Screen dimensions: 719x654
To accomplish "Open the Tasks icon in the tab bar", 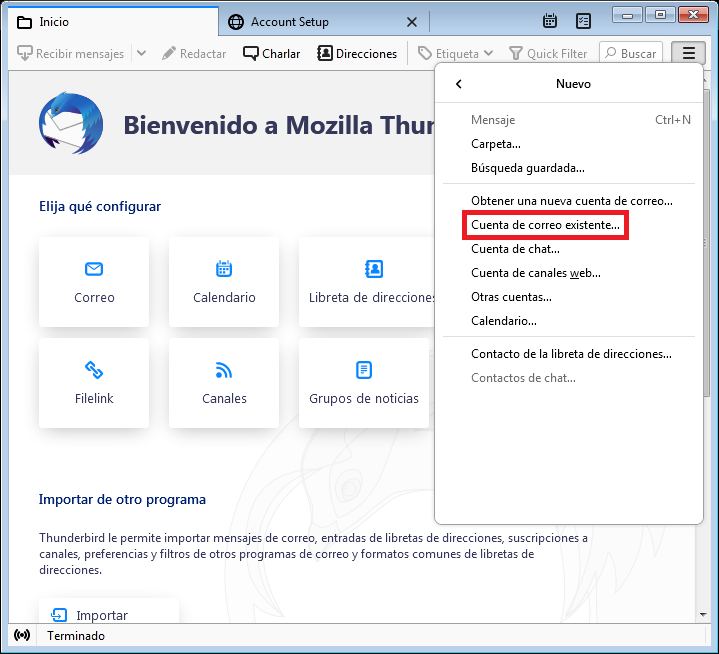I will 583,21.
